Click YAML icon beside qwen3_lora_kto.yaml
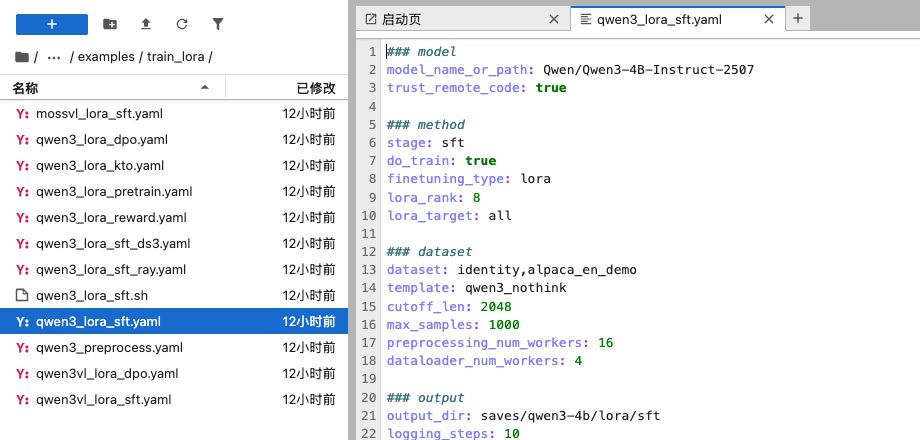Screen dimensions: 920x440 coord(22,165)
